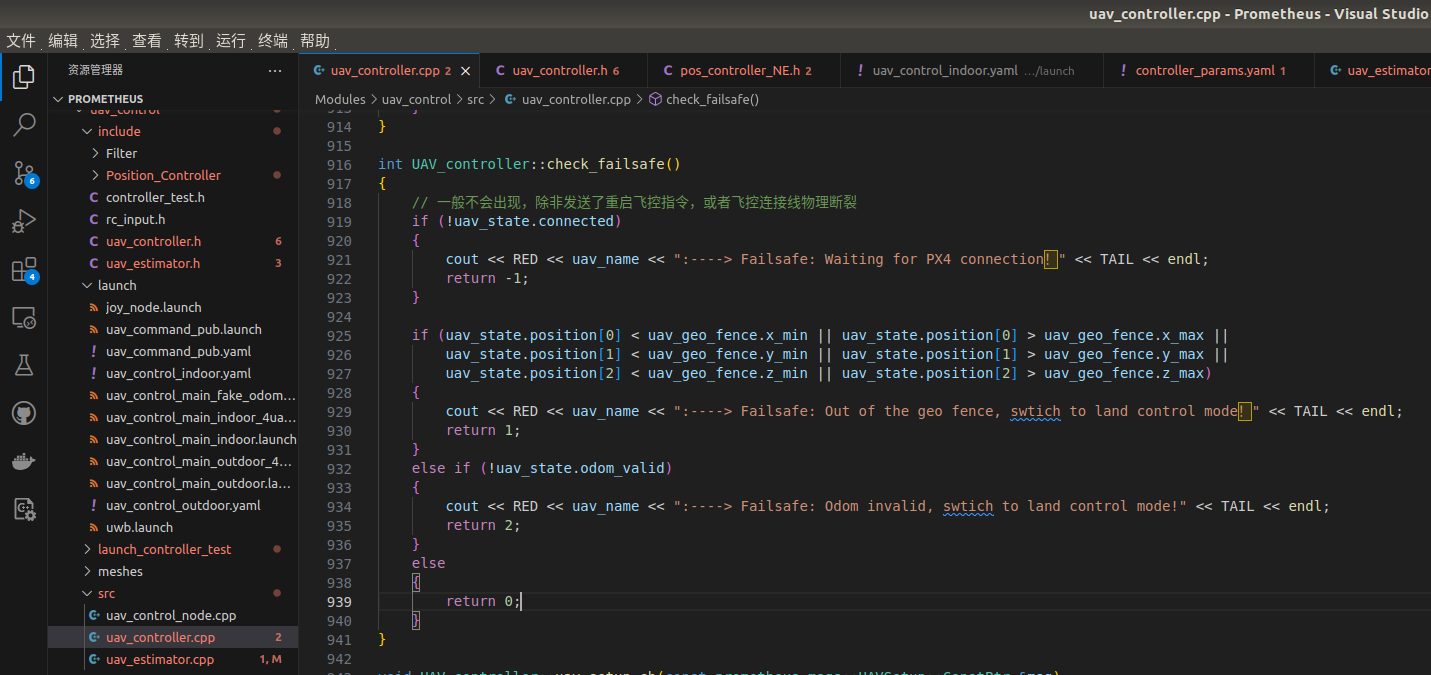Open joy_node.launch file
1431x675 pixels.
point(173,307)
